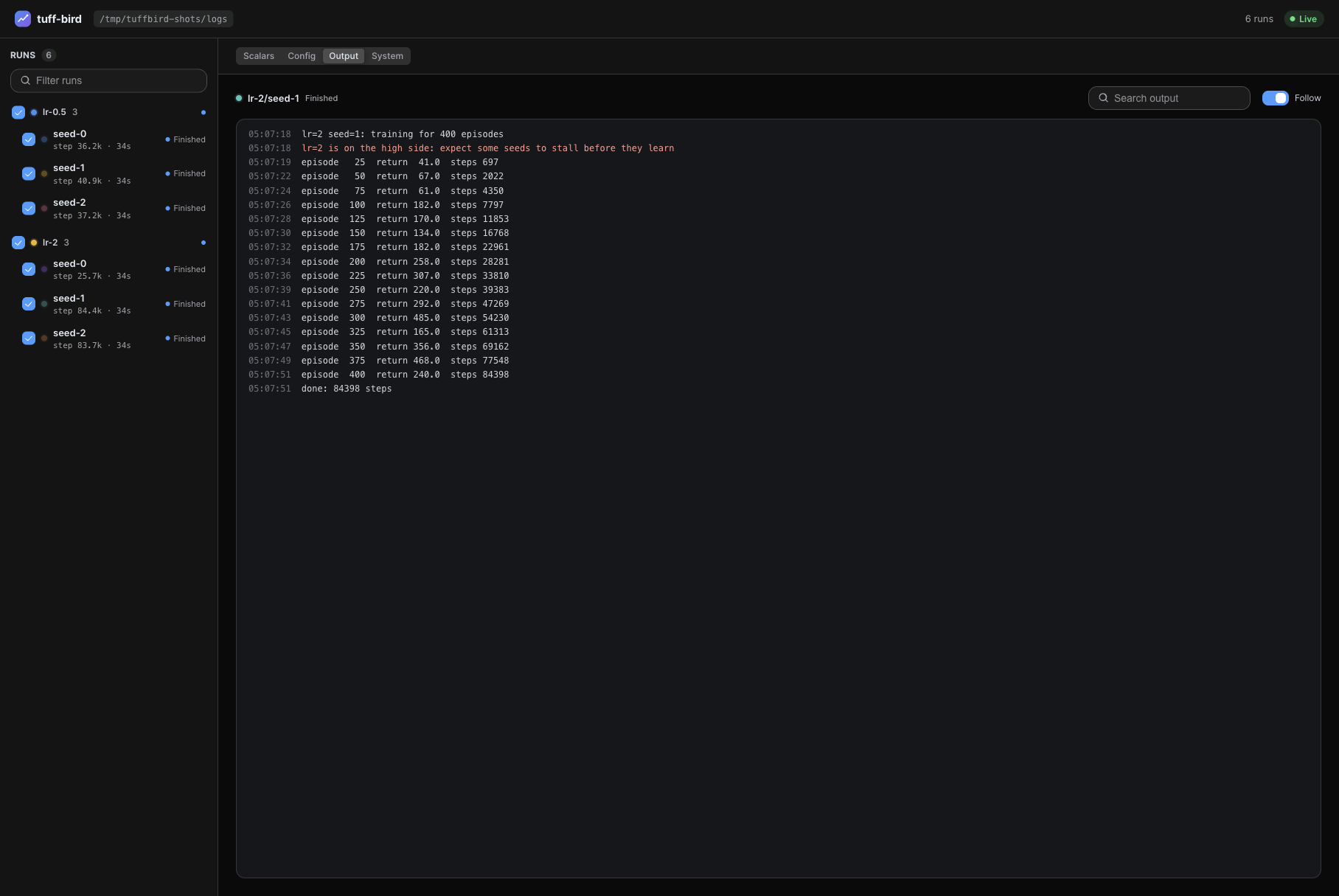The image size is (1339, 896).
Task: Focus the Search output field
Action: (x=1169, y=98)
